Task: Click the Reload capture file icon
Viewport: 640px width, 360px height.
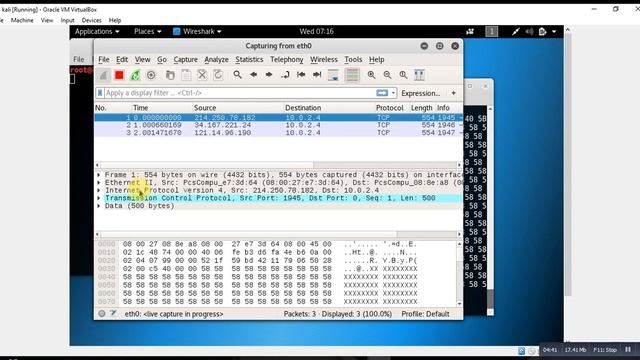Action: 218,75
